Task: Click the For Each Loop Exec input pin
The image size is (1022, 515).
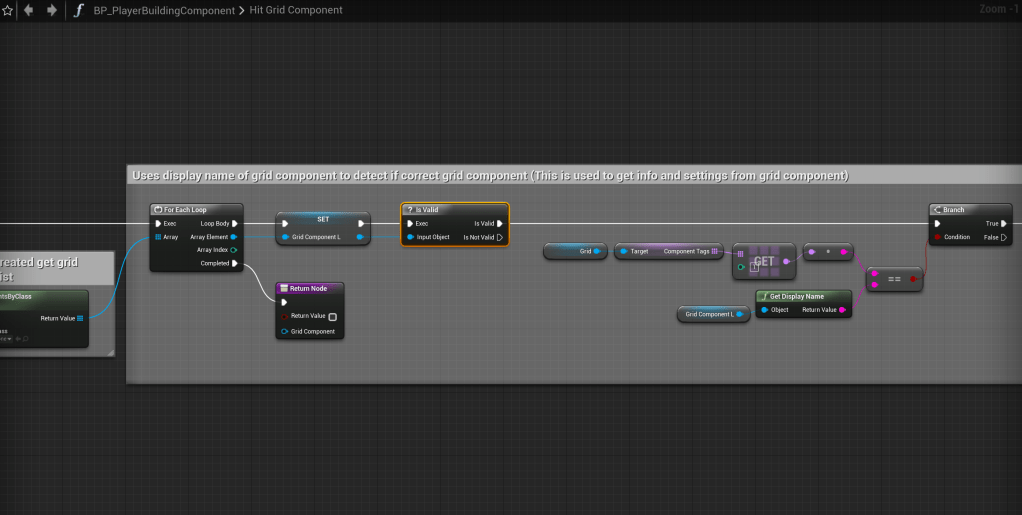Action: click(158, 224)
